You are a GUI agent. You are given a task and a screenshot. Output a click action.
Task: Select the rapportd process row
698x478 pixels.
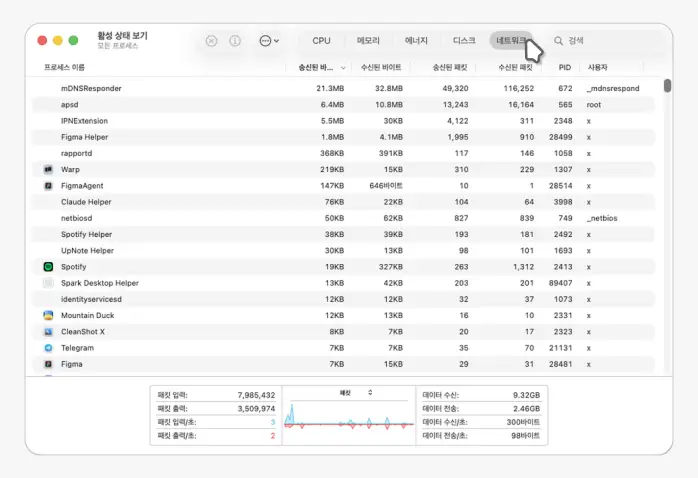pos(343,154)
